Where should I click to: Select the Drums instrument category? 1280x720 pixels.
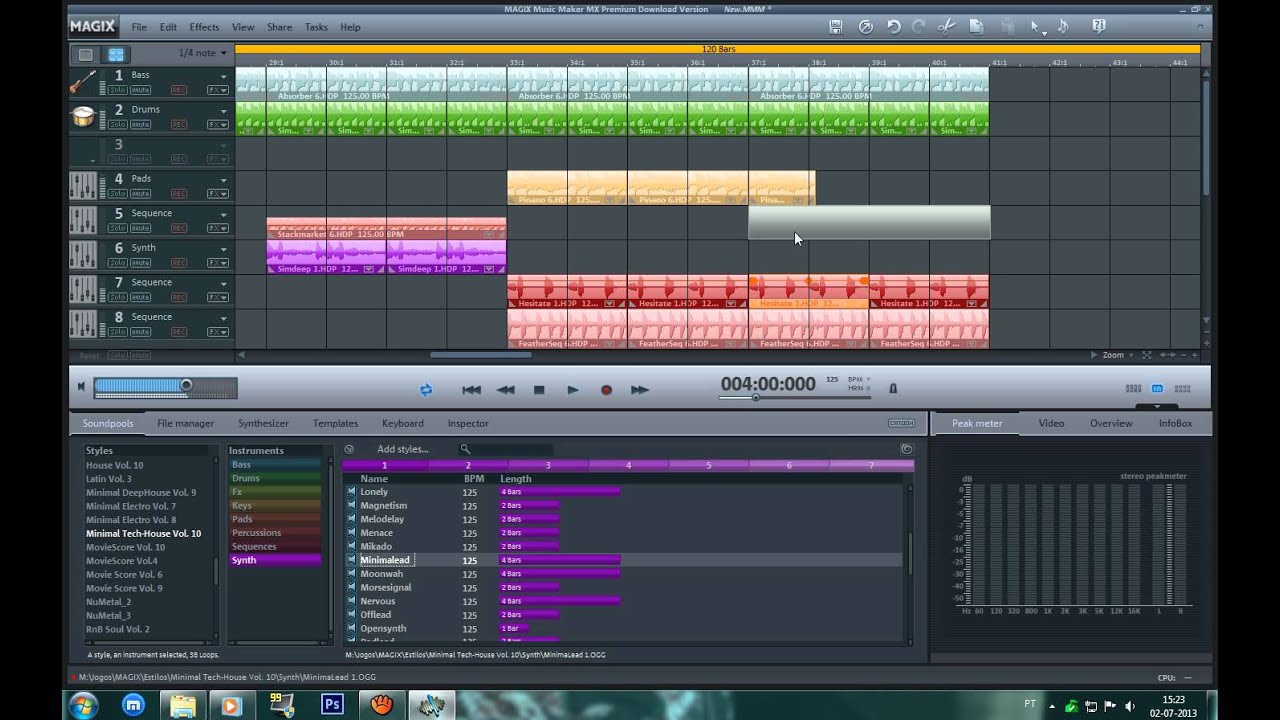pos(274,478)
